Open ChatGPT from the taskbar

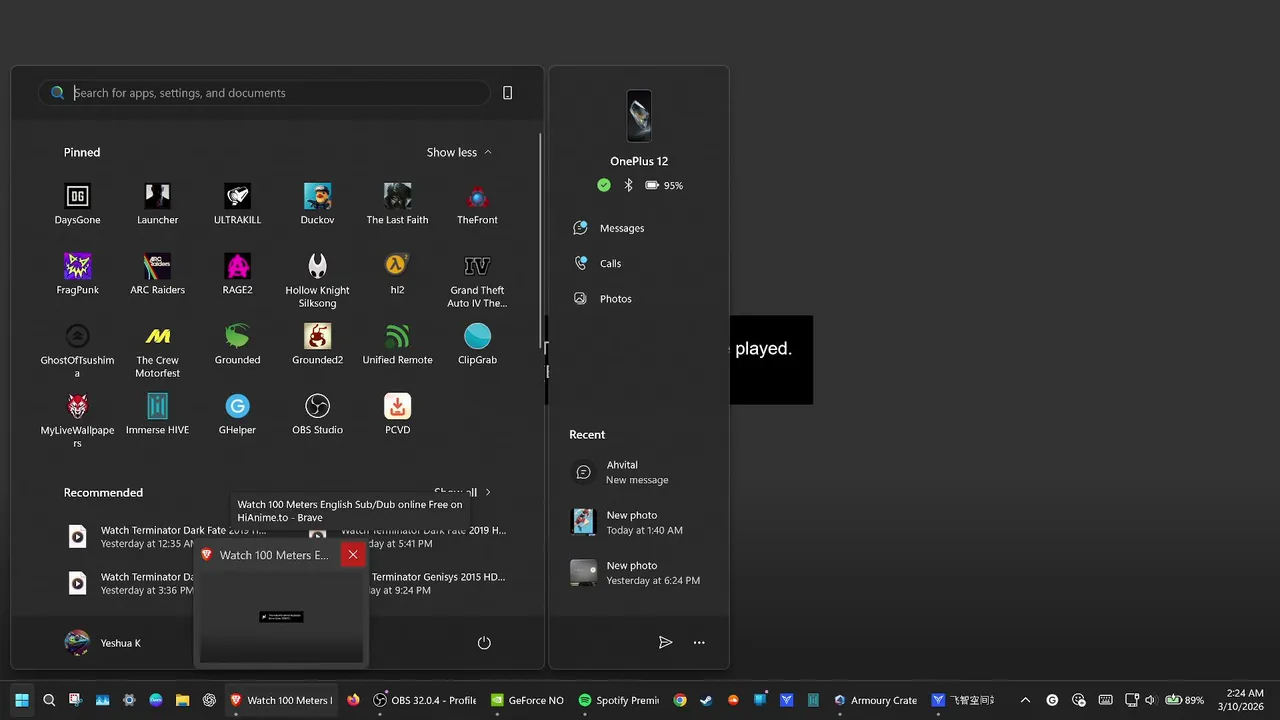[x=209, y=700]
